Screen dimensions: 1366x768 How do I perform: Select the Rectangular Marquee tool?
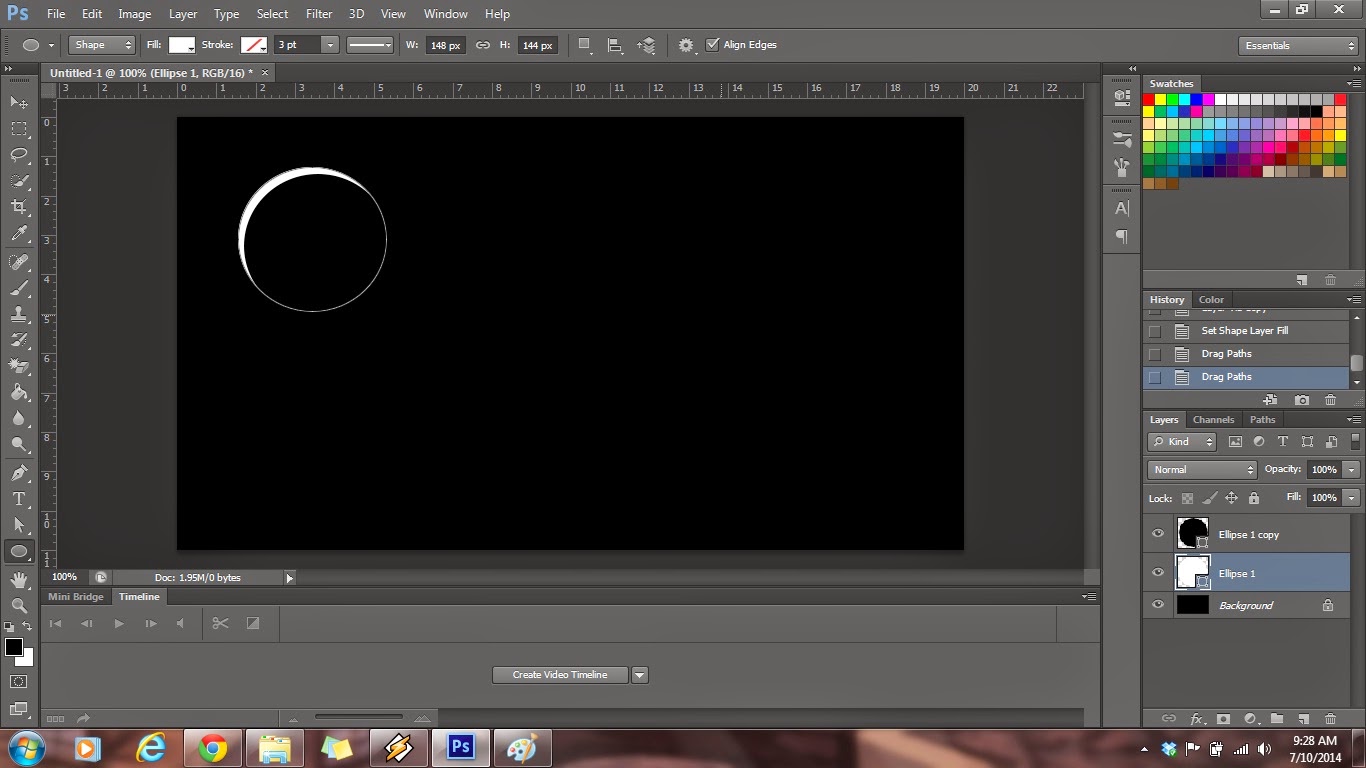(19, 128)
